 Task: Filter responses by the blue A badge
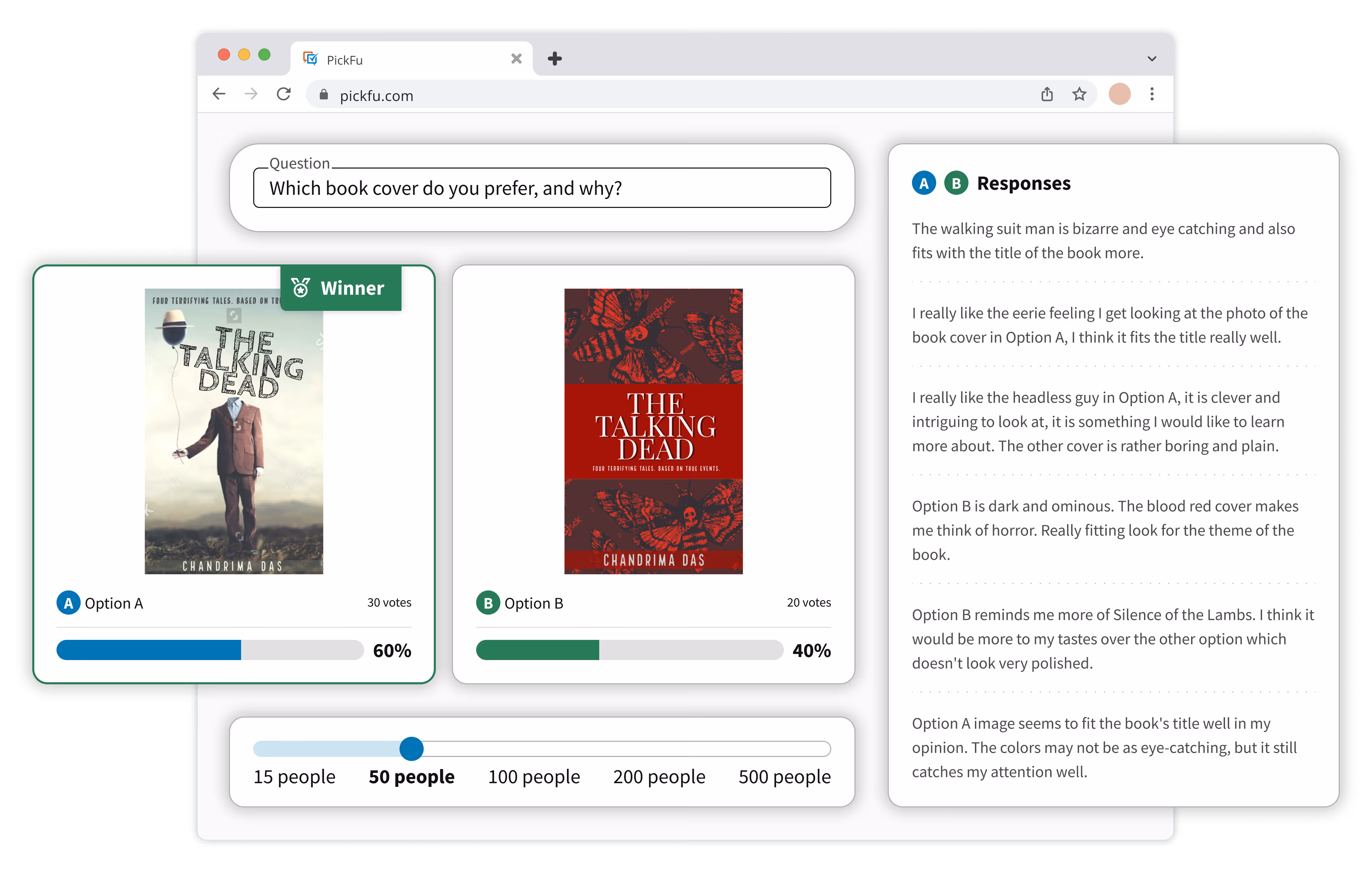pyautogui.click(x=924, y=183)
